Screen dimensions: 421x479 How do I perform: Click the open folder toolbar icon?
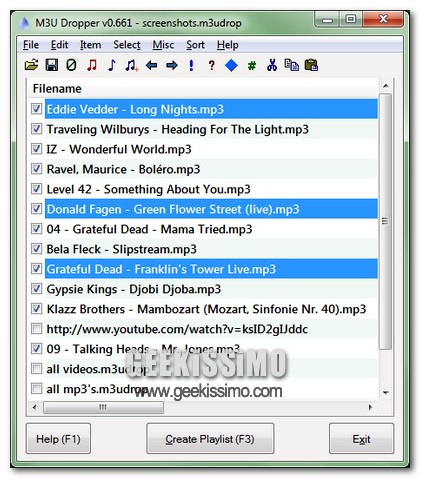31,65
